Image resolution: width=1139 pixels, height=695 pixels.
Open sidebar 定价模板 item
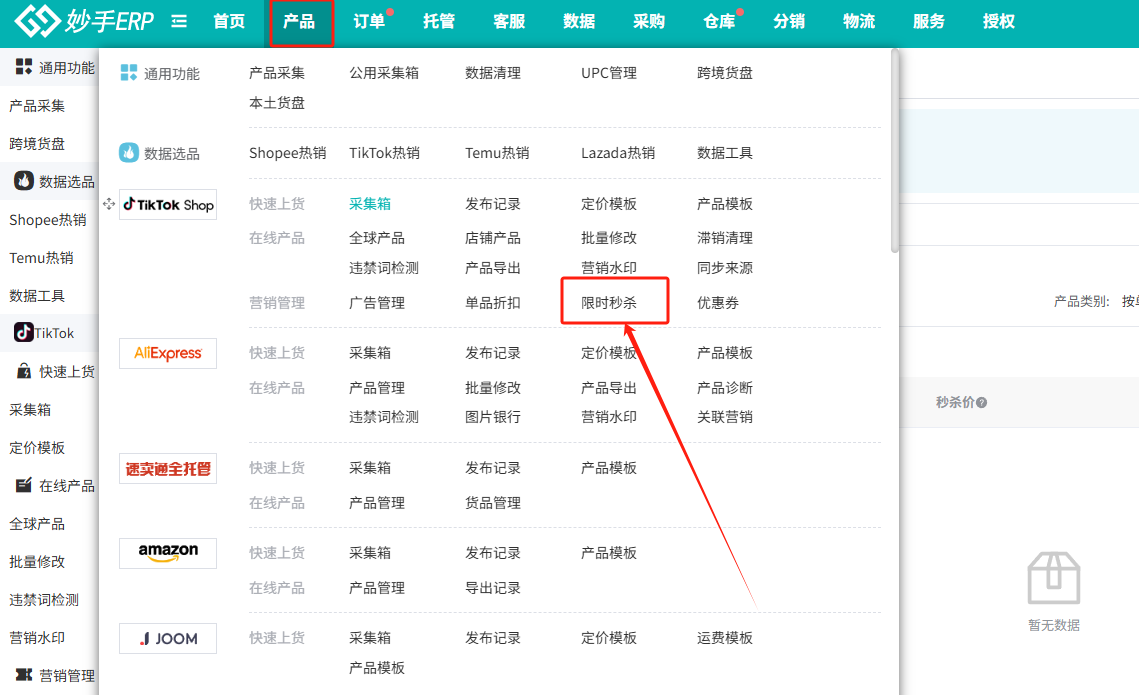pyautogui.click(x=37, y=447)
